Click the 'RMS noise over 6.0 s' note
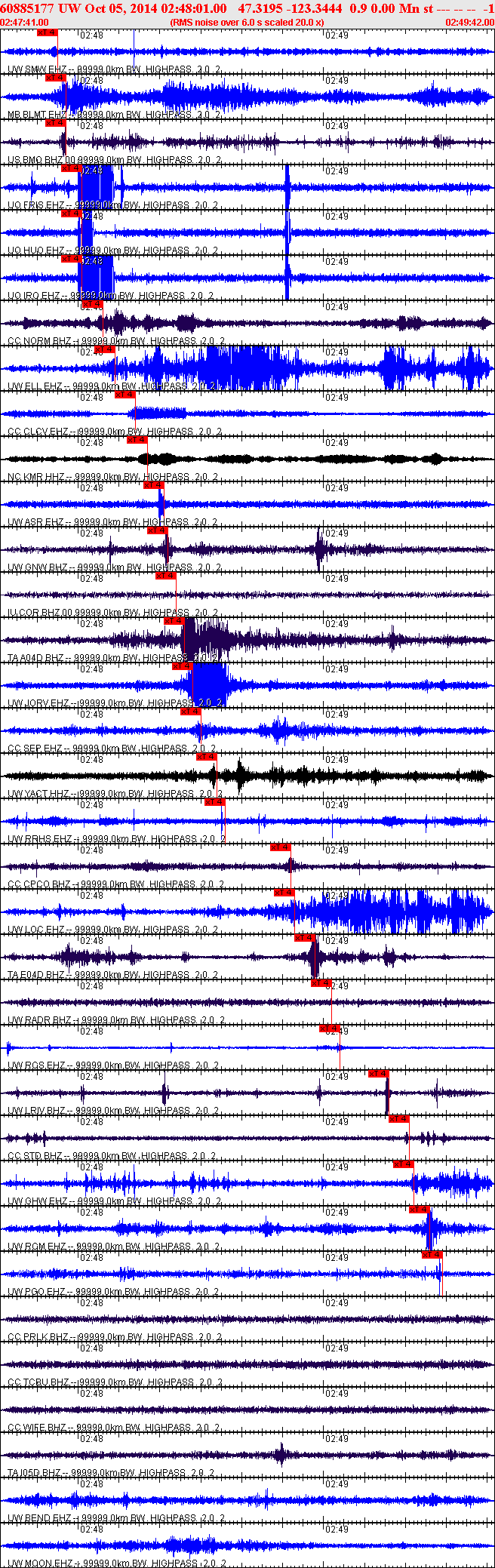The width and height of the screenshot is (495, 1568). tap(247, 23)
